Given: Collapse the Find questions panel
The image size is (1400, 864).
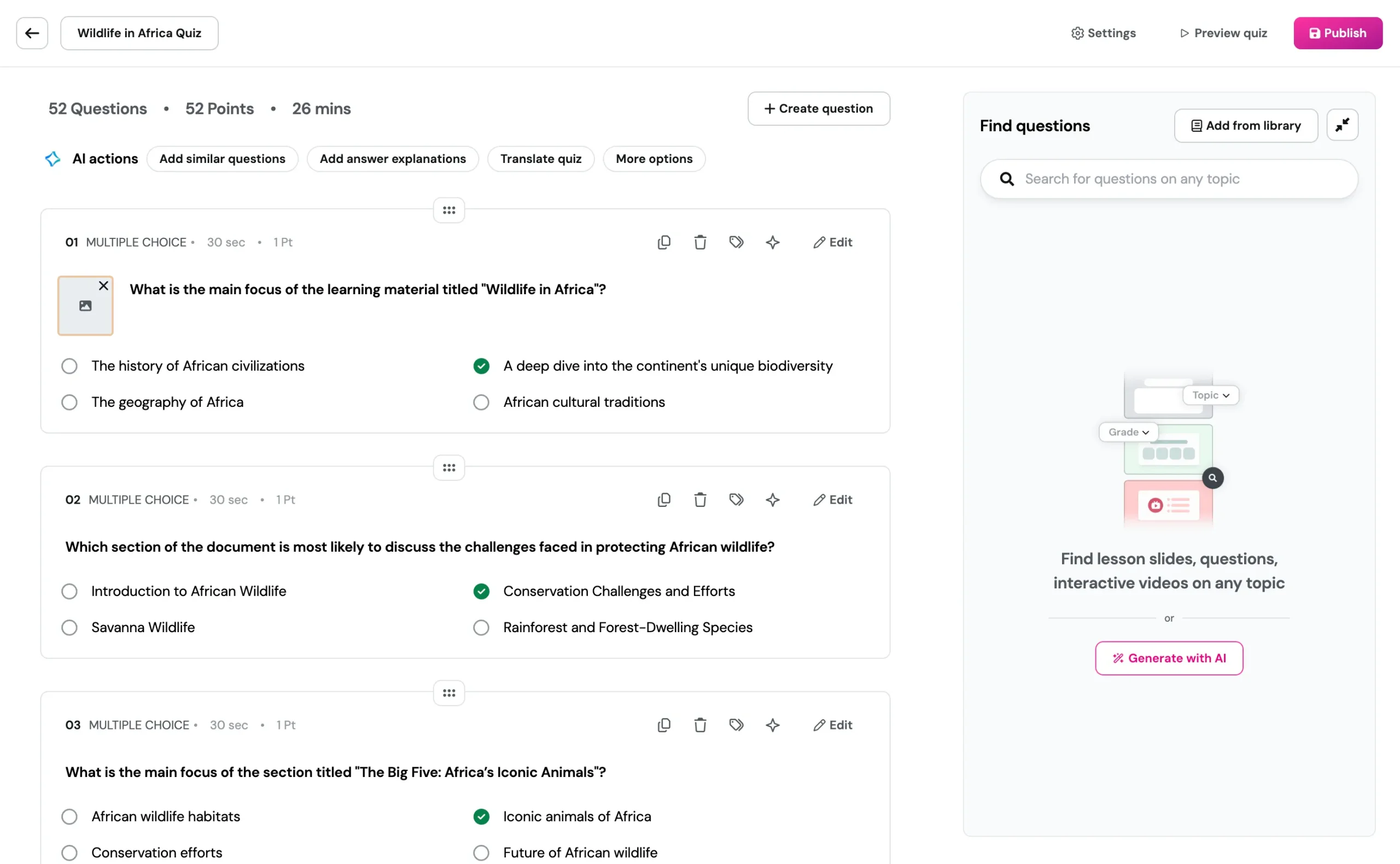Looking at the screenshot, I should tap(1341, 125).
